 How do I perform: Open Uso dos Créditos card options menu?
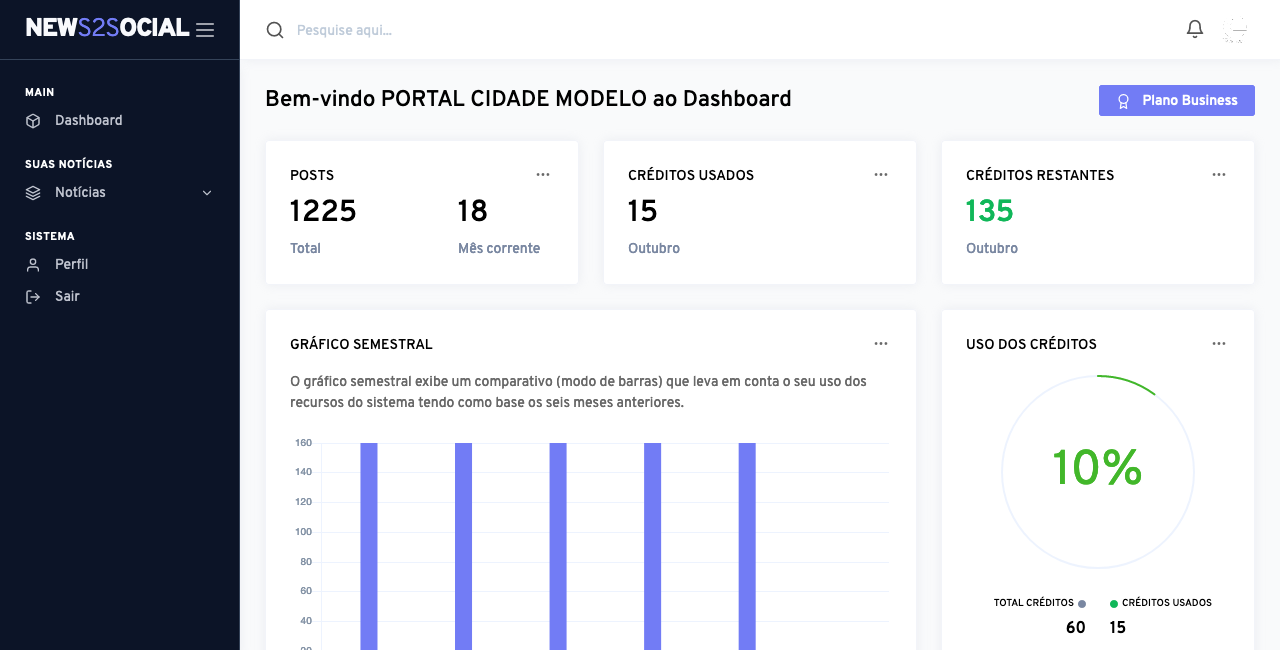tap(1219, 343)
